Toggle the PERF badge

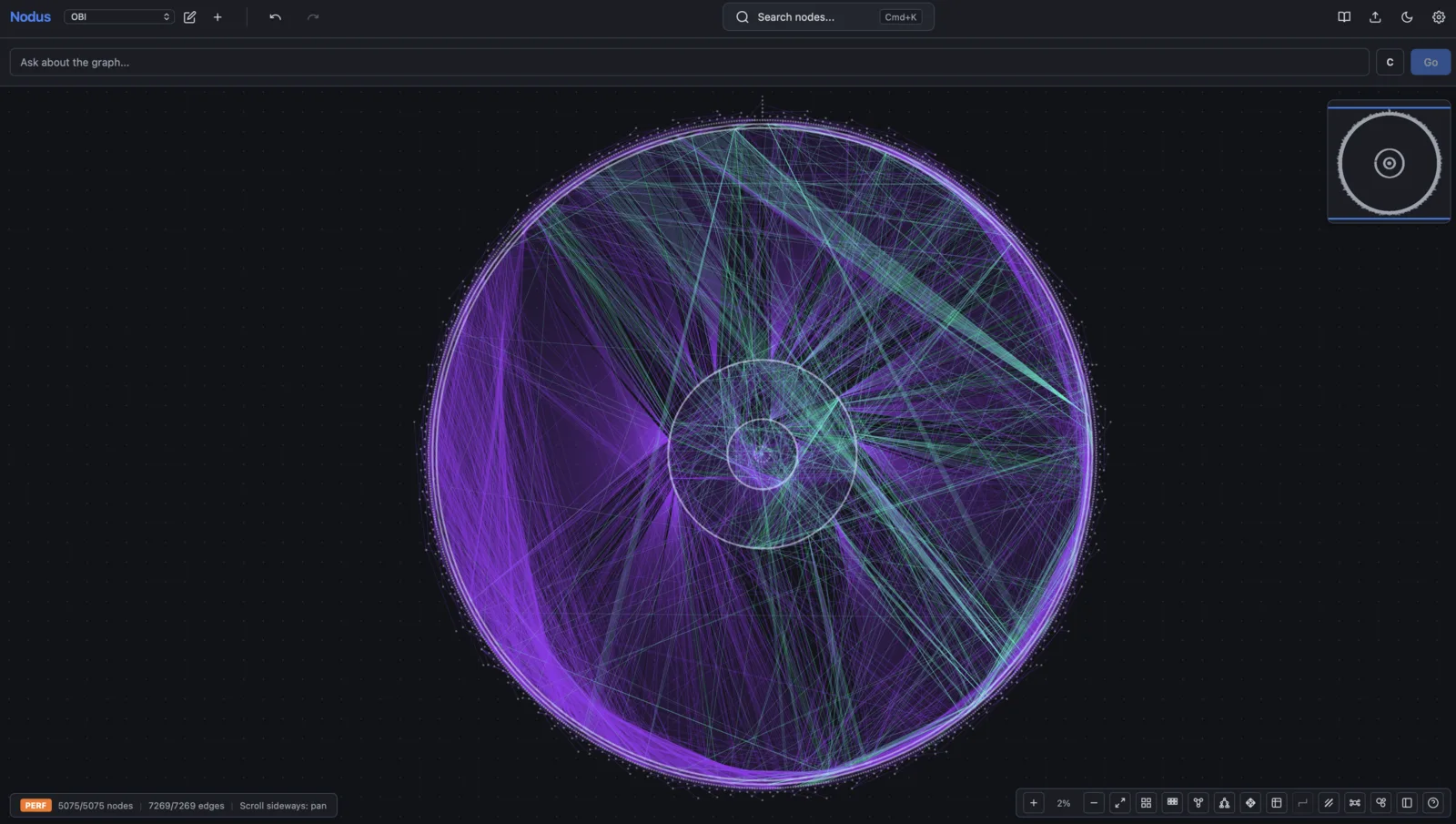[x=35, y=805]
